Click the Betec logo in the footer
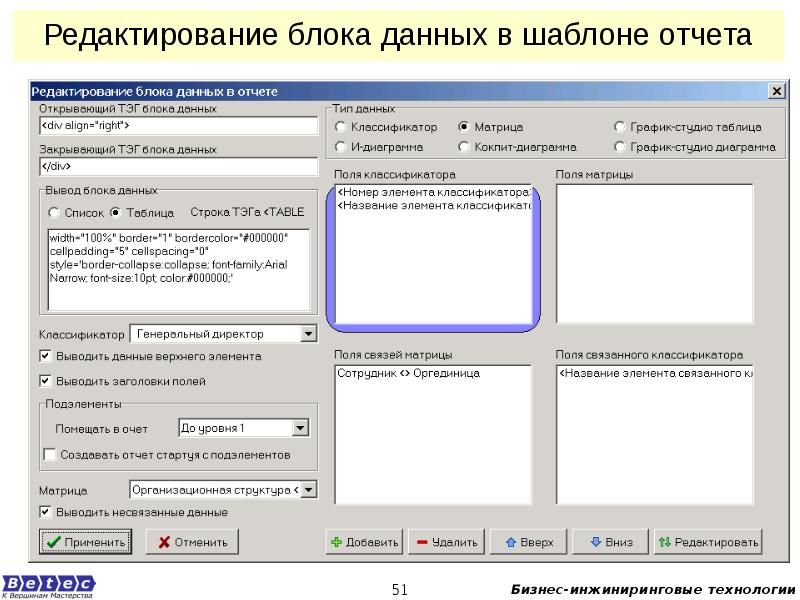This screenshot has width=800, height=600. 48,584
